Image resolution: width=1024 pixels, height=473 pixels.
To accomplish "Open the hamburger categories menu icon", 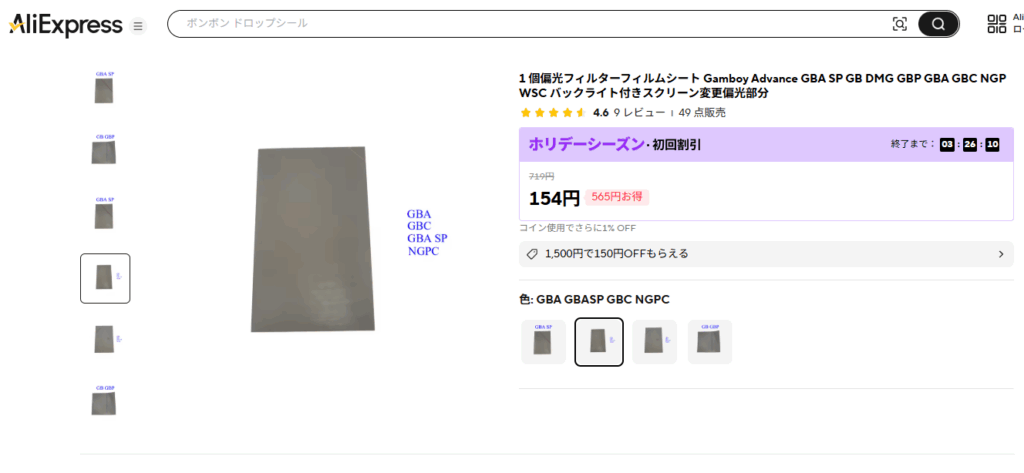I will pos(138,26).
